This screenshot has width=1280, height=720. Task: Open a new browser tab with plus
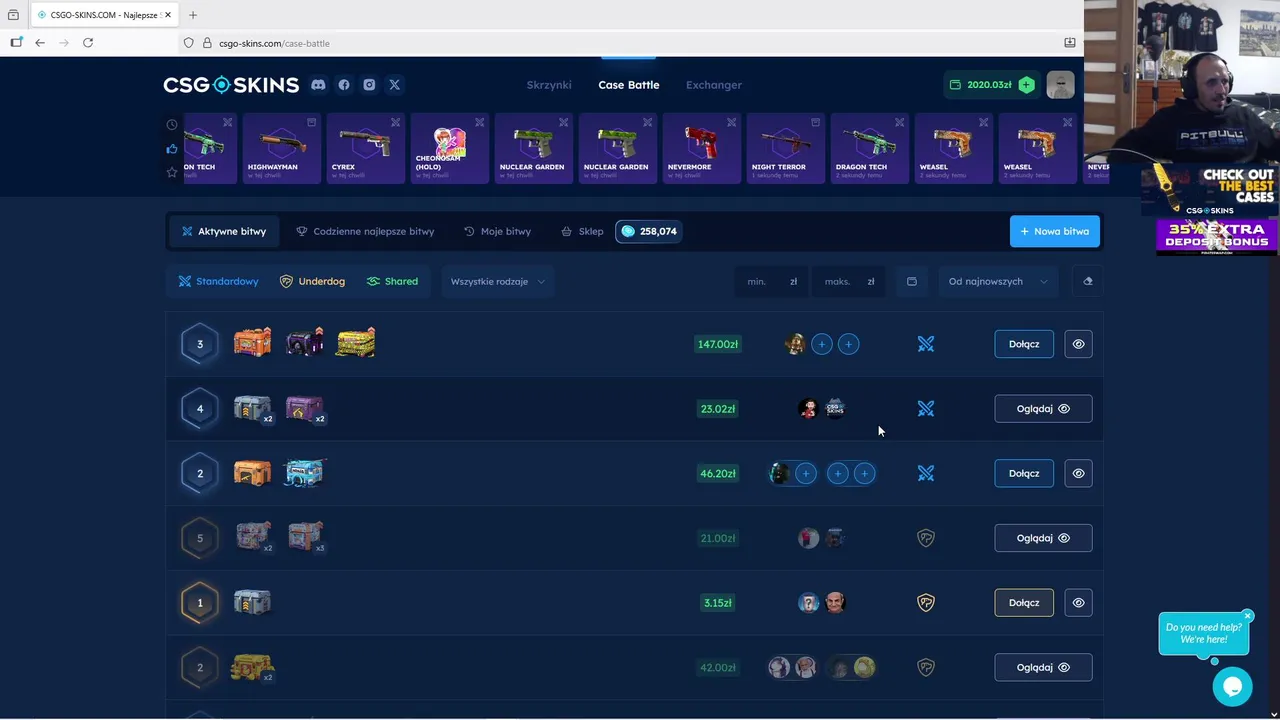pyautogui.click(x=193, y=15)
